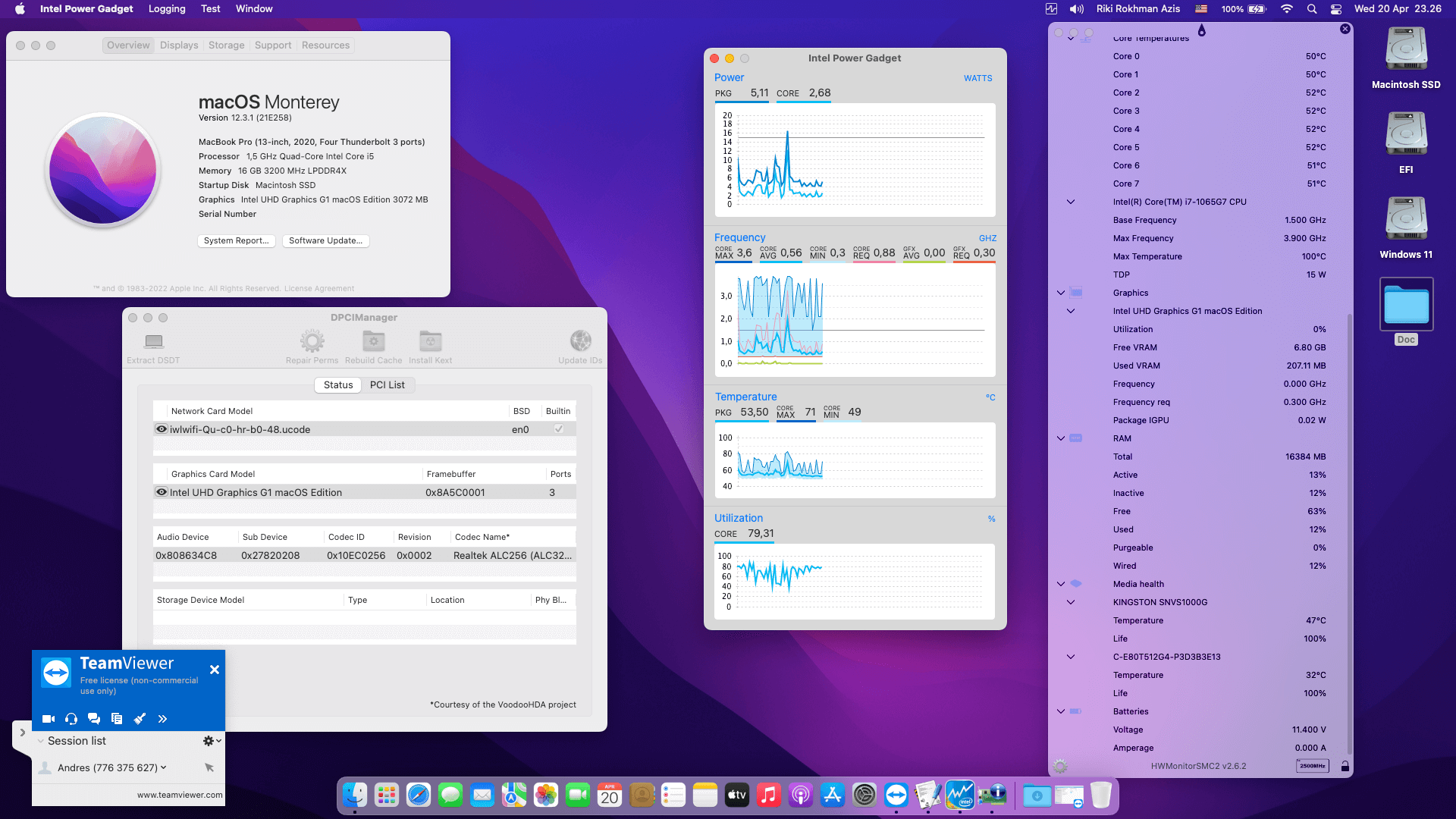
Task: Toggle Builtin checkbox for en0
Action: [559, 429]
